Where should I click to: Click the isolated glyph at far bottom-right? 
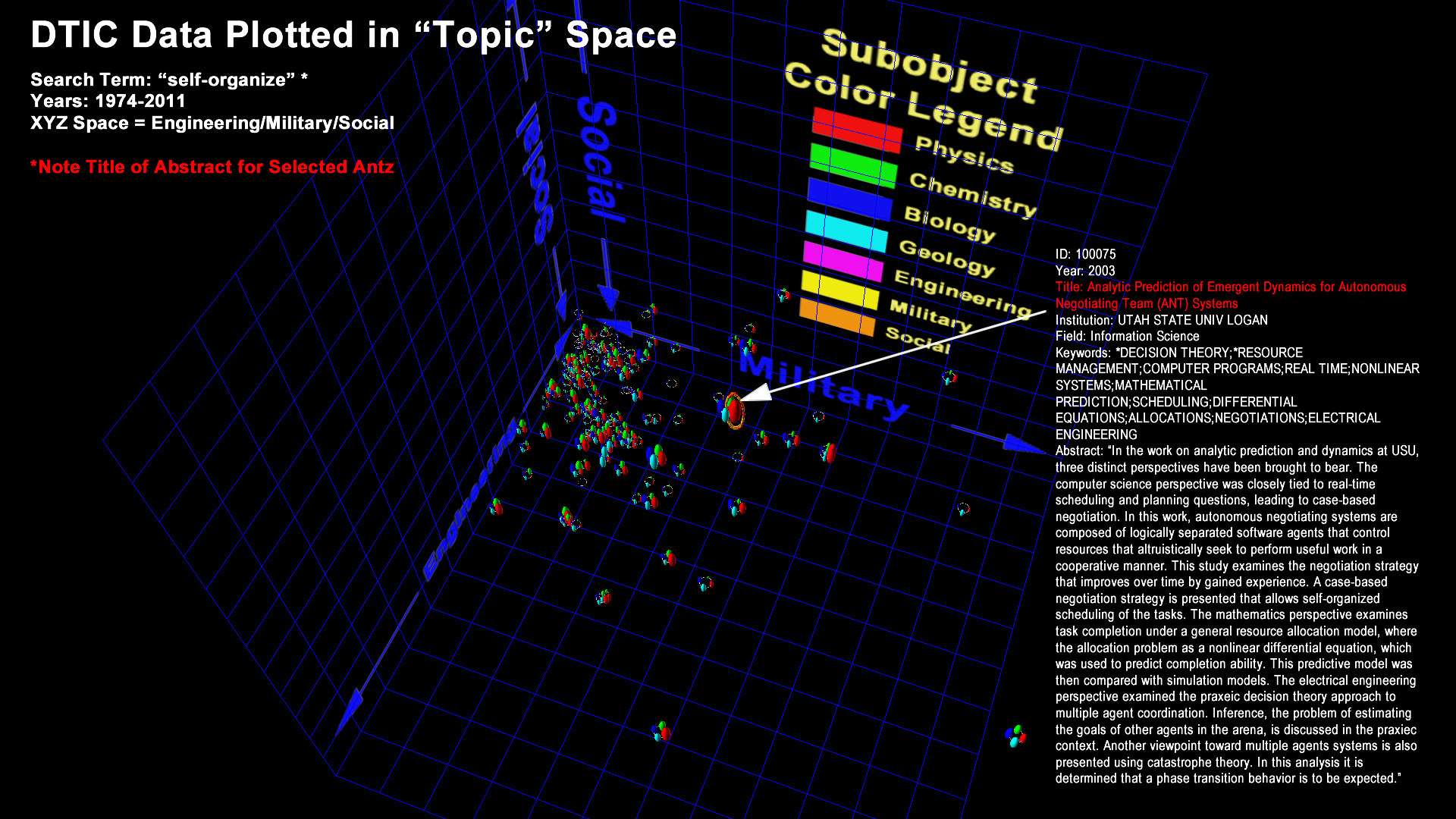coord(1015,735)
